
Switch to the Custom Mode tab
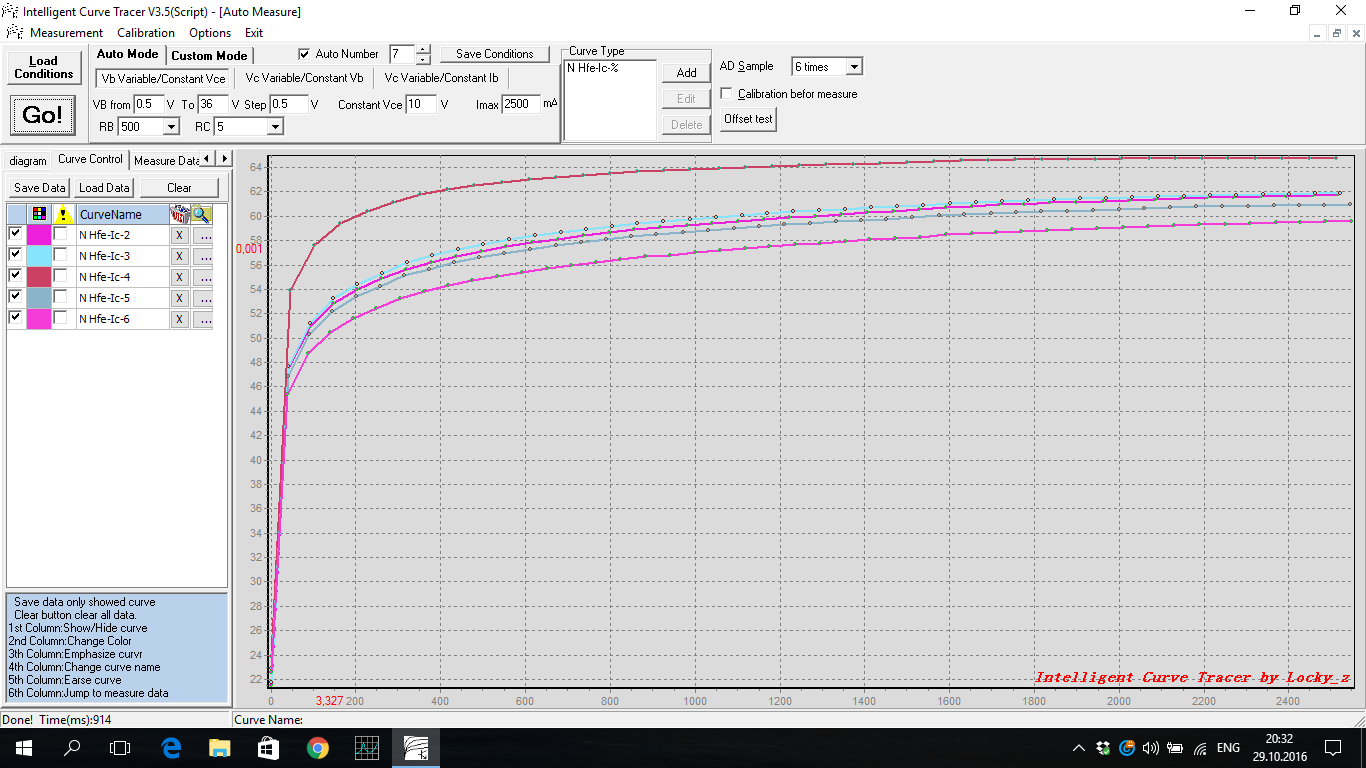pyautogui.click(x=209, y=55)
